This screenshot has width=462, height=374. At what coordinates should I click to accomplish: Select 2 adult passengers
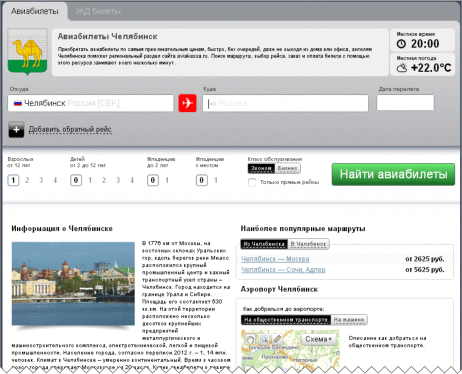click(x=27, y=180)
